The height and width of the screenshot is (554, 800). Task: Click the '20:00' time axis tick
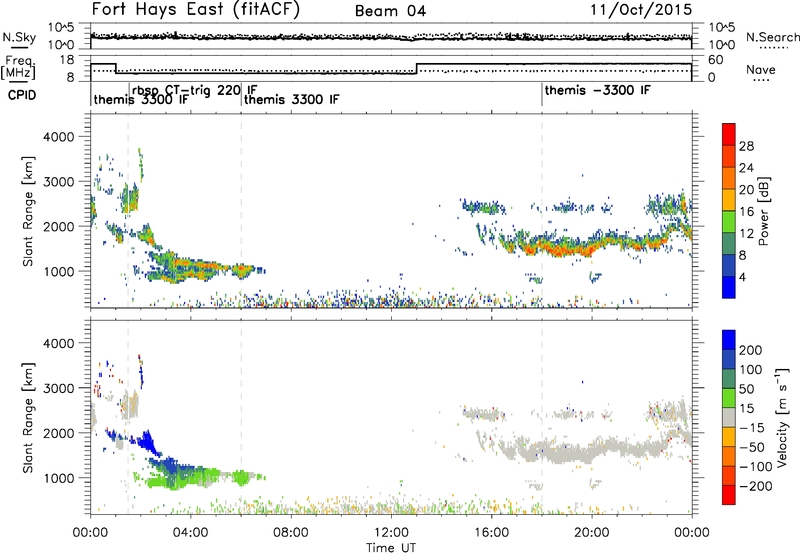(x=591, y=532)
